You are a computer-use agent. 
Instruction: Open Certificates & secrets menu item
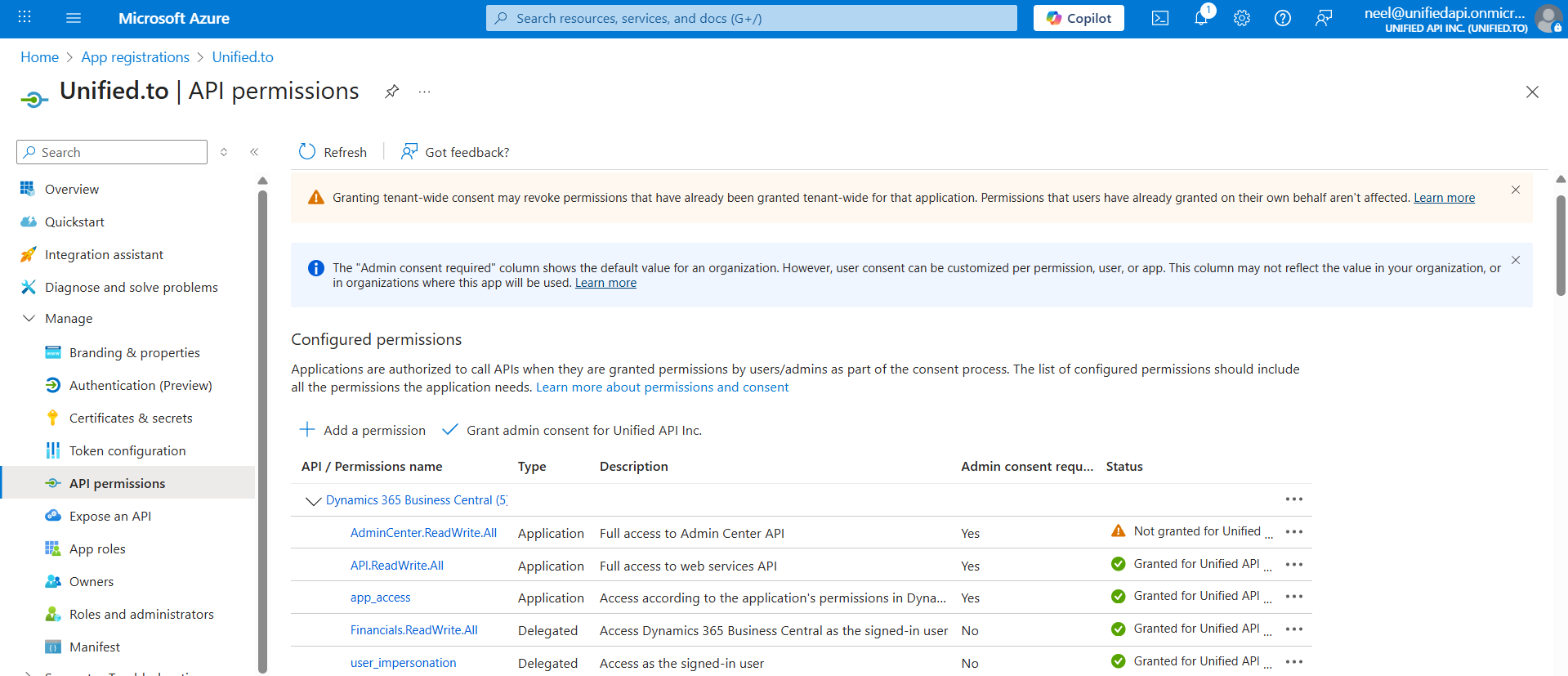[131, 418]
